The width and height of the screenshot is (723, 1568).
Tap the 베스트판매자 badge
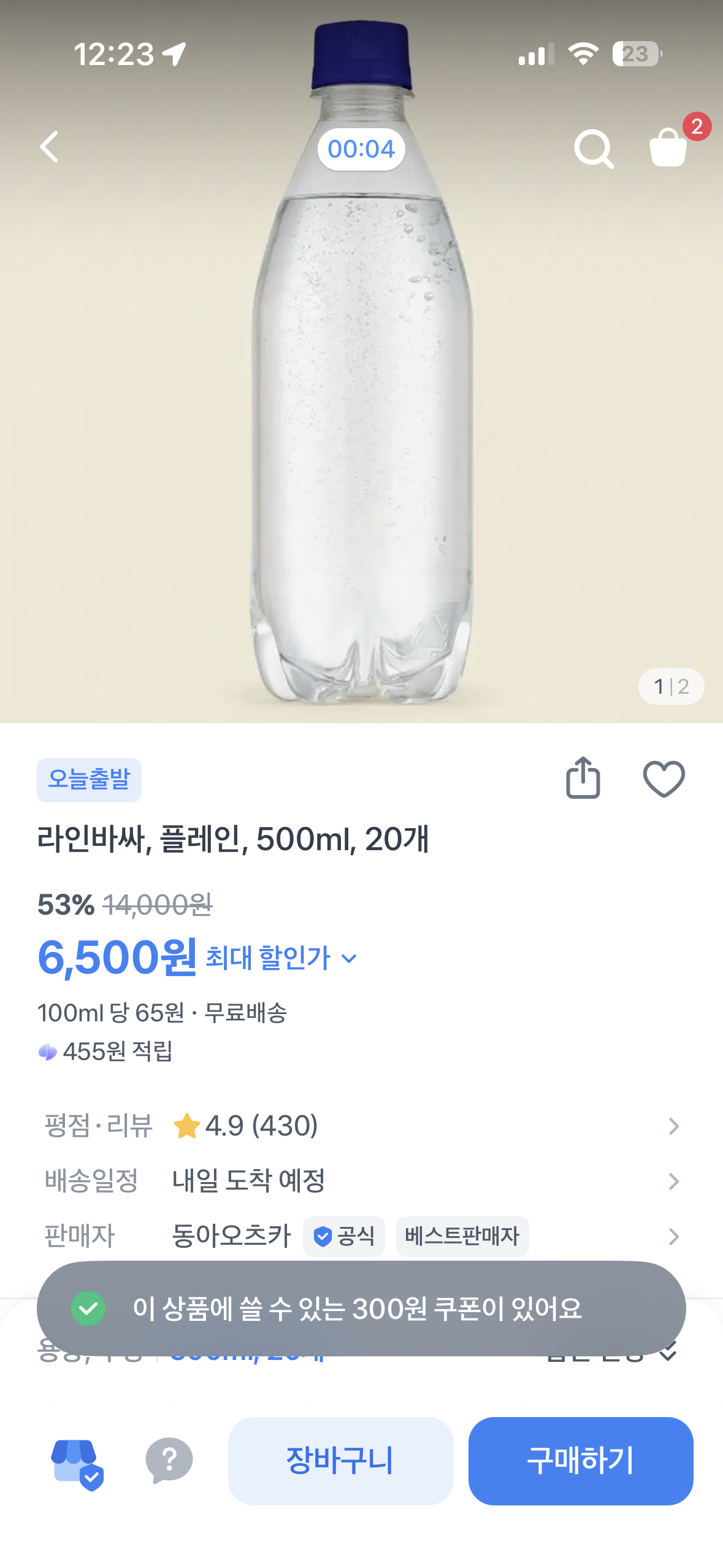(462, 1236)
